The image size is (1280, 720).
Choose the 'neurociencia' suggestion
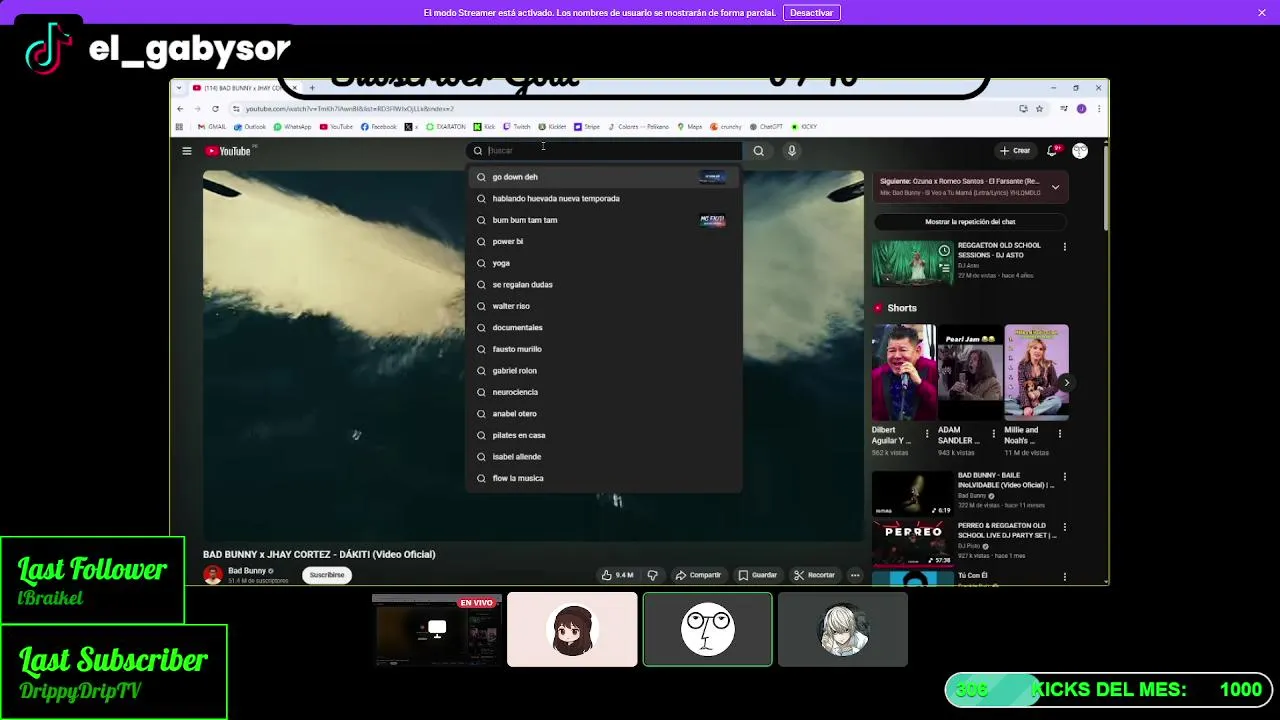(x=604, y=392)
